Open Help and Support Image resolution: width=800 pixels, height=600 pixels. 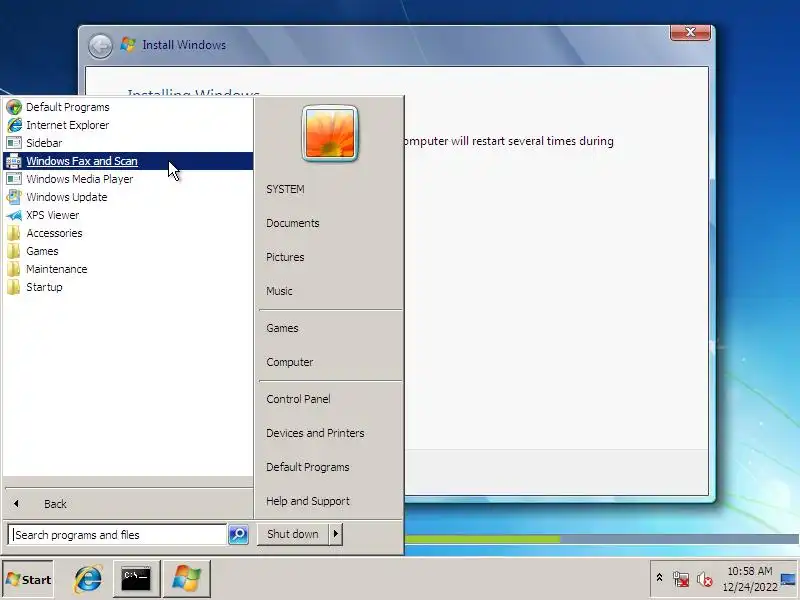tap(308, 501)
